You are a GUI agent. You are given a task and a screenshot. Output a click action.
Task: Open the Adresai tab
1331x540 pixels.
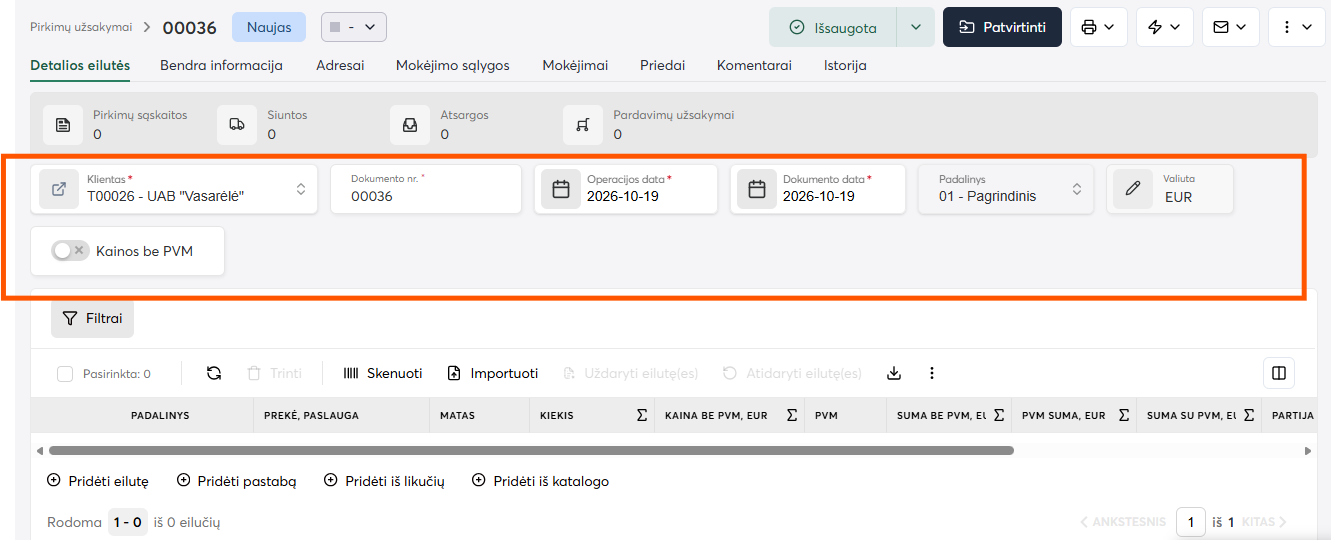[340, 65]
